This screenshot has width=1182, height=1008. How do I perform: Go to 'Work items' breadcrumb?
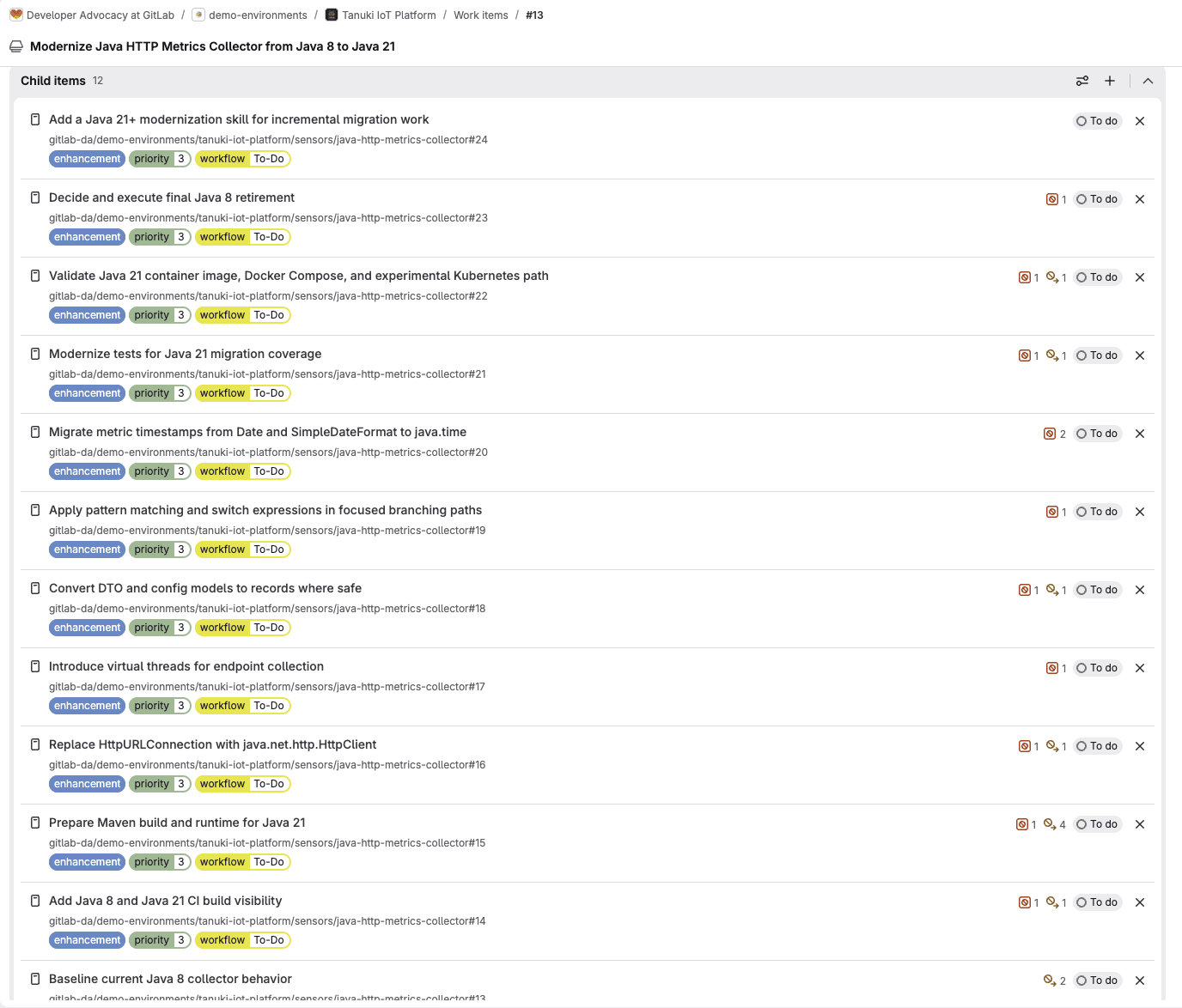[x=481, y=15]
